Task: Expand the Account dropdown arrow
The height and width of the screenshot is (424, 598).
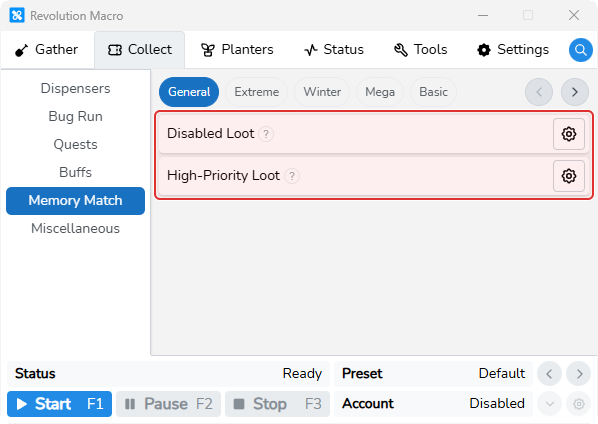Action: click(549, 404)
